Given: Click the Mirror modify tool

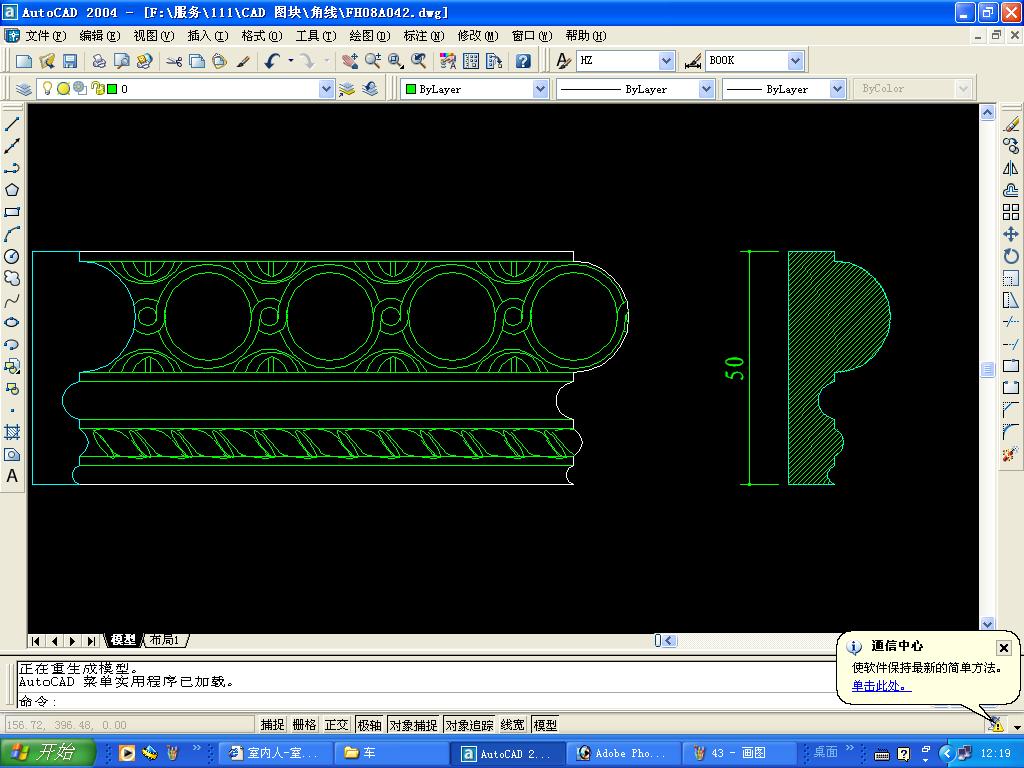Looking at the screenshot, I should pyautogui.click(x=1010, y=168).
